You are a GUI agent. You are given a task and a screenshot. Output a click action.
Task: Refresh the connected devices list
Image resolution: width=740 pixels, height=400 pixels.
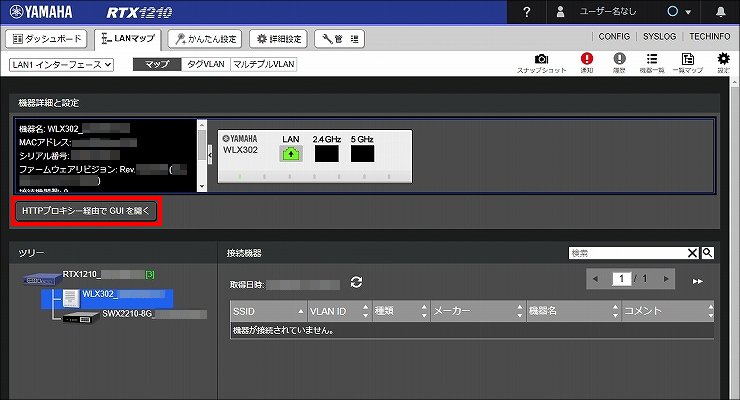[356, 282]
